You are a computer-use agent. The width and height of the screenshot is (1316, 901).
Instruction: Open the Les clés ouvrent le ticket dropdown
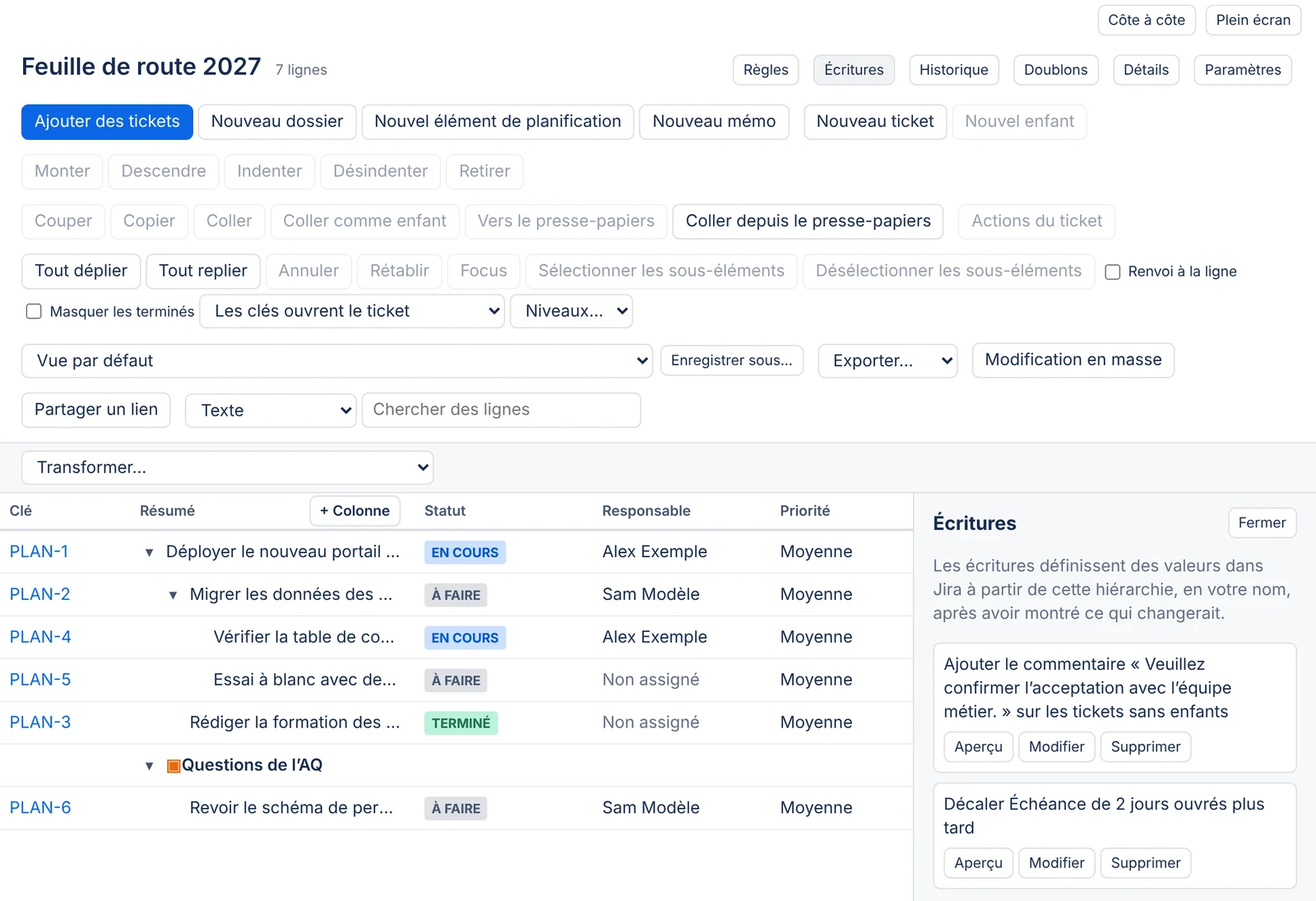pyautogui.click(x=352, y=311)
